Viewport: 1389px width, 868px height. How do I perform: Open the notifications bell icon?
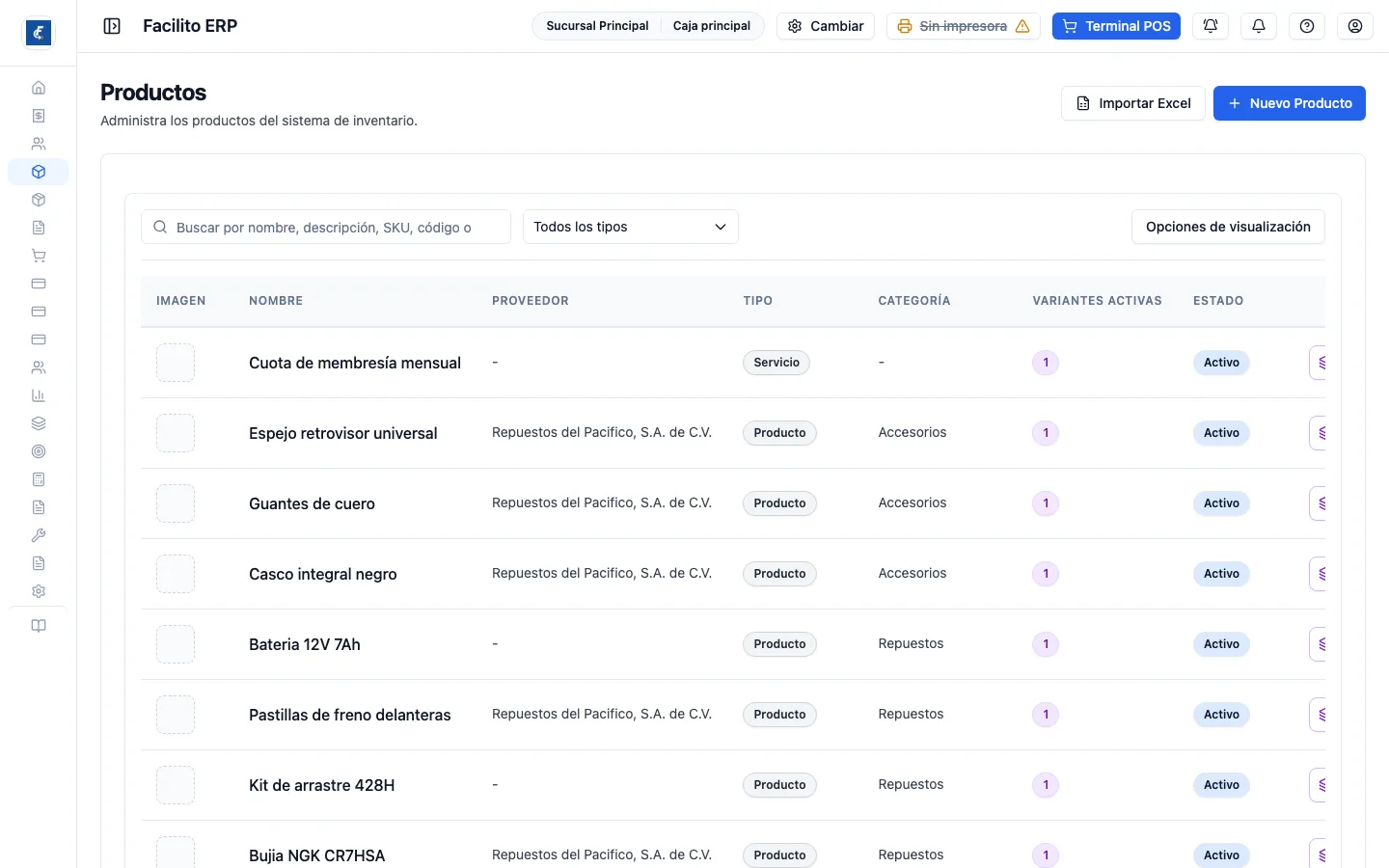point(1259,26)
